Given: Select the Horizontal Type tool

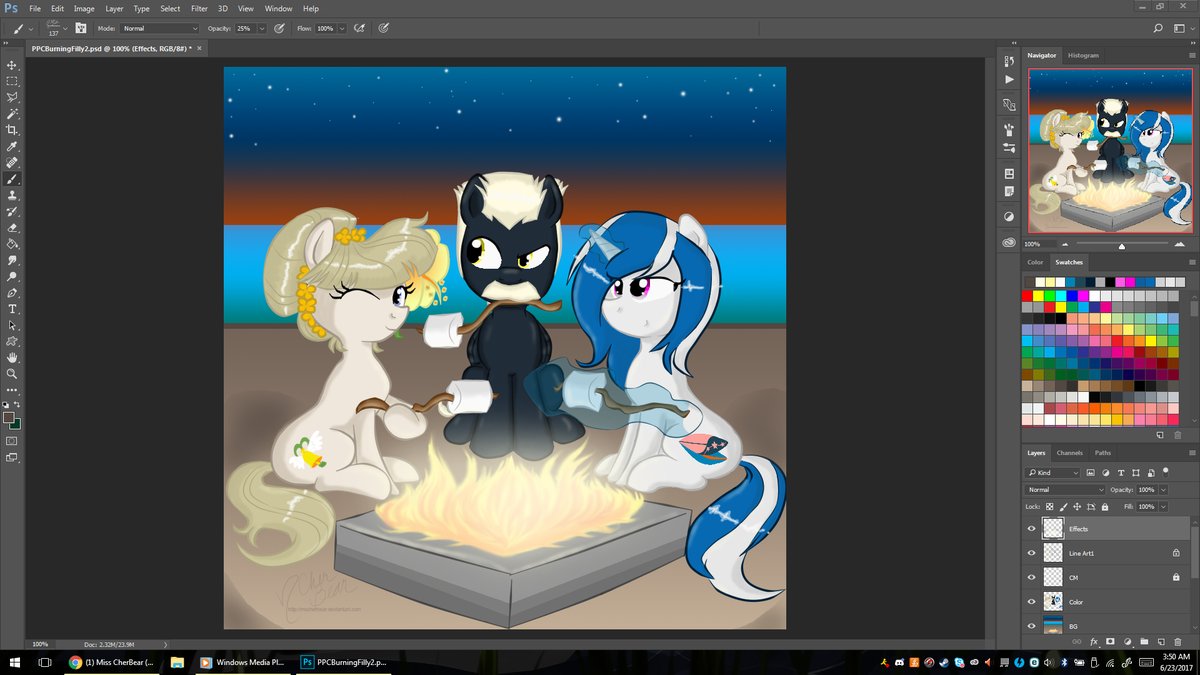Looking at the screenshot, I should (12, 309).
